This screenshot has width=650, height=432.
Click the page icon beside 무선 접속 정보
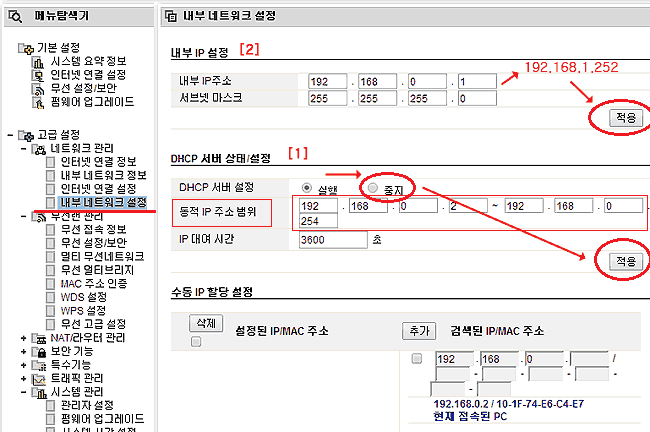[51, 230]
